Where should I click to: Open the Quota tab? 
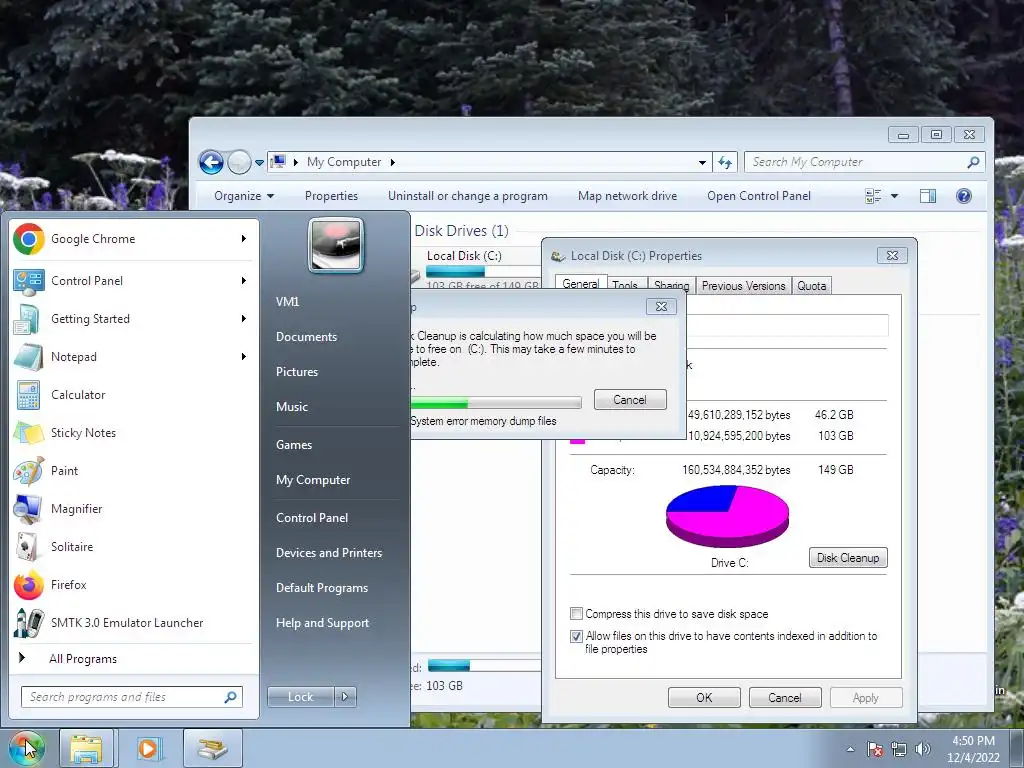[811, 285]
